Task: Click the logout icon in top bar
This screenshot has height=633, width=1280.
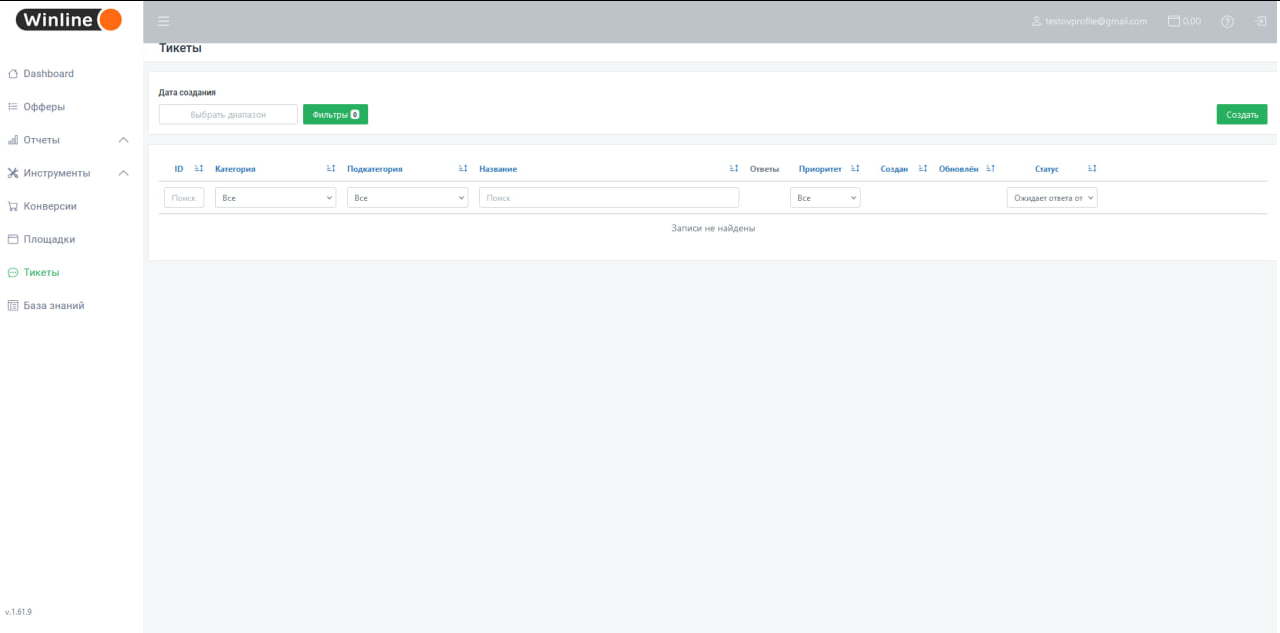Action: pos(1260,21)
